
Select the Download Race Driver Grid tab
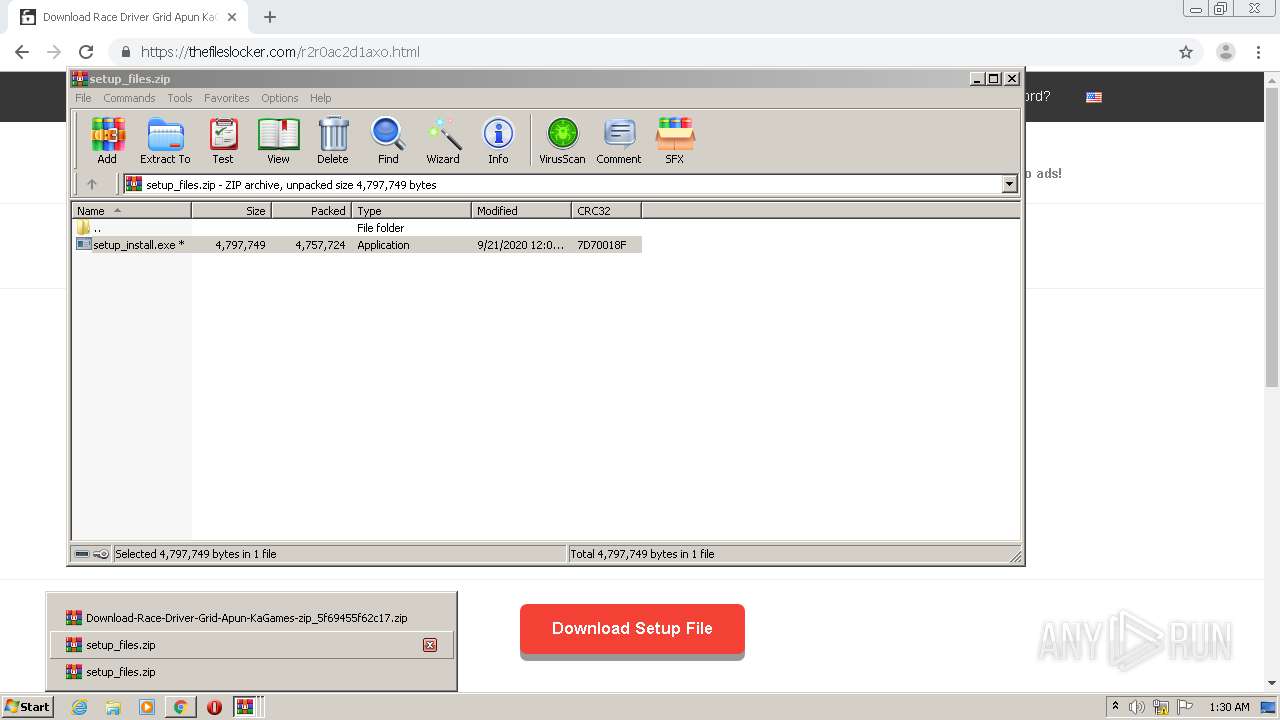[130, 17]
